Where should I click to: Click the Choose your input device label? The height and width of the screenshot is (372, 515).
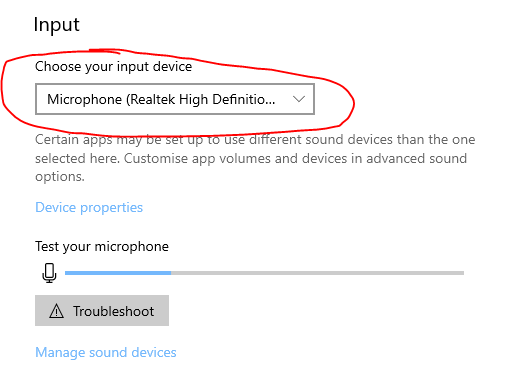pyautogui.click(x=113, y=66)
